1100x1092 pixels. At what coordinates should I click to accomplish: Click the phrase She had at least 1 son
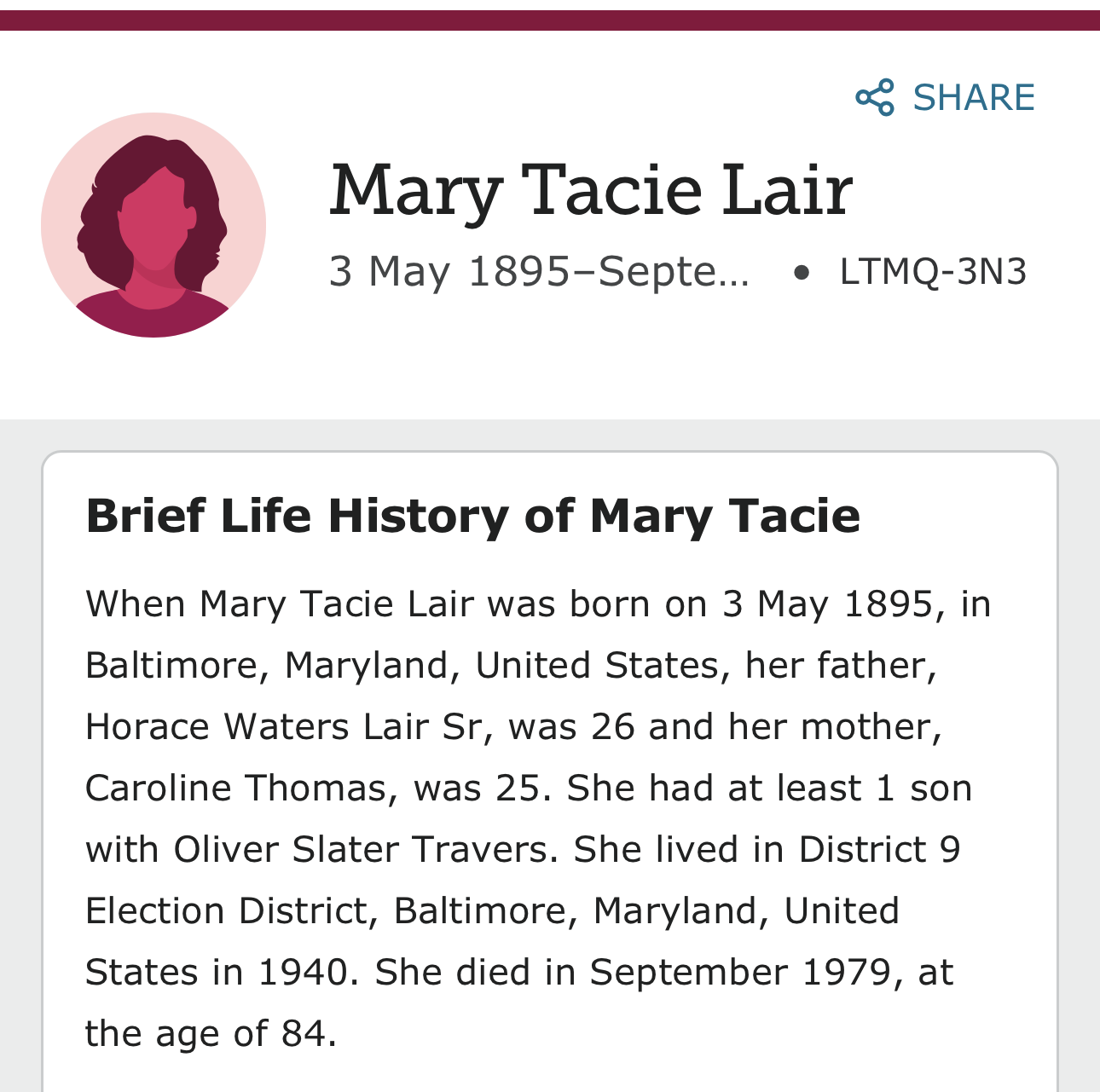769,788
